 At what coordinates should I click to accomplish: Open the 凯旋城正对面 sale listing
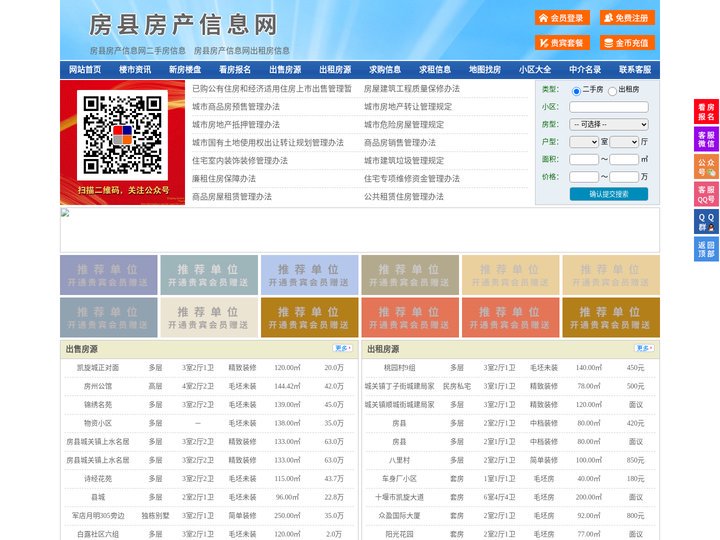click(x=98, y=368)
